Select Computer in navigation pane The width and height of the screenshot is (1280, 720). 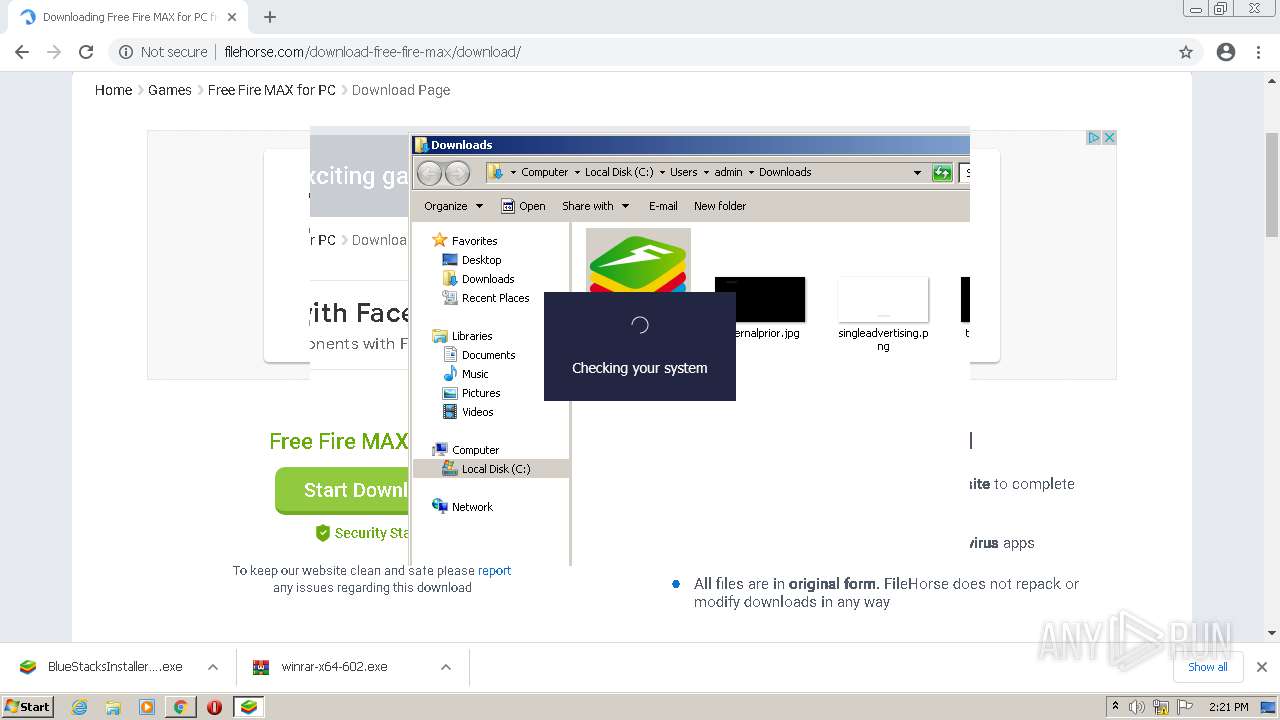coord(475,450)
